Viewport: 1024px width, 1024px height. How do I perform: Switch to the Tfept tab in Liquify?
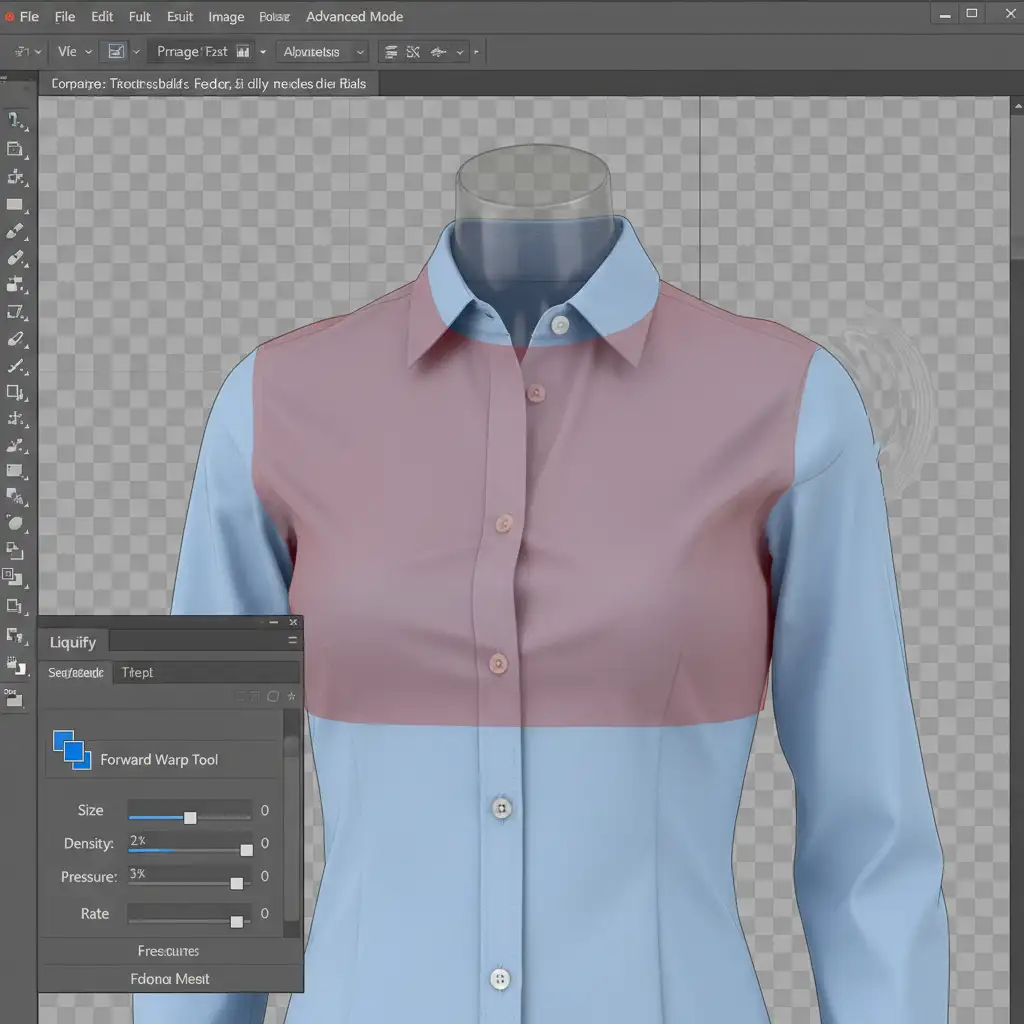pyautogui.click(x=137, y=673)
